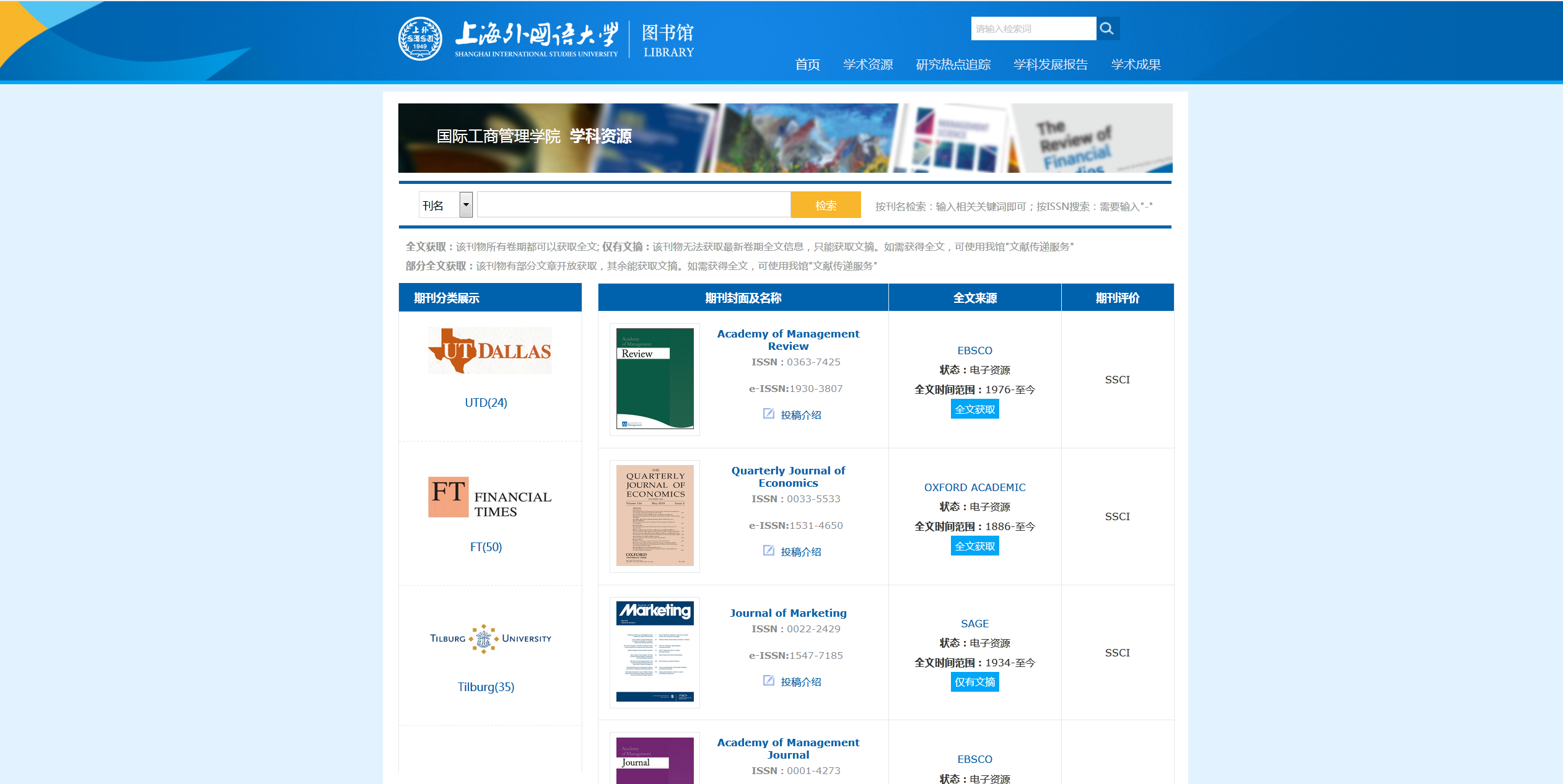Click submission intro icon for Quarterly Journal of Economics
Viewport: 1563px width, 784px height.
pos(769,551)
